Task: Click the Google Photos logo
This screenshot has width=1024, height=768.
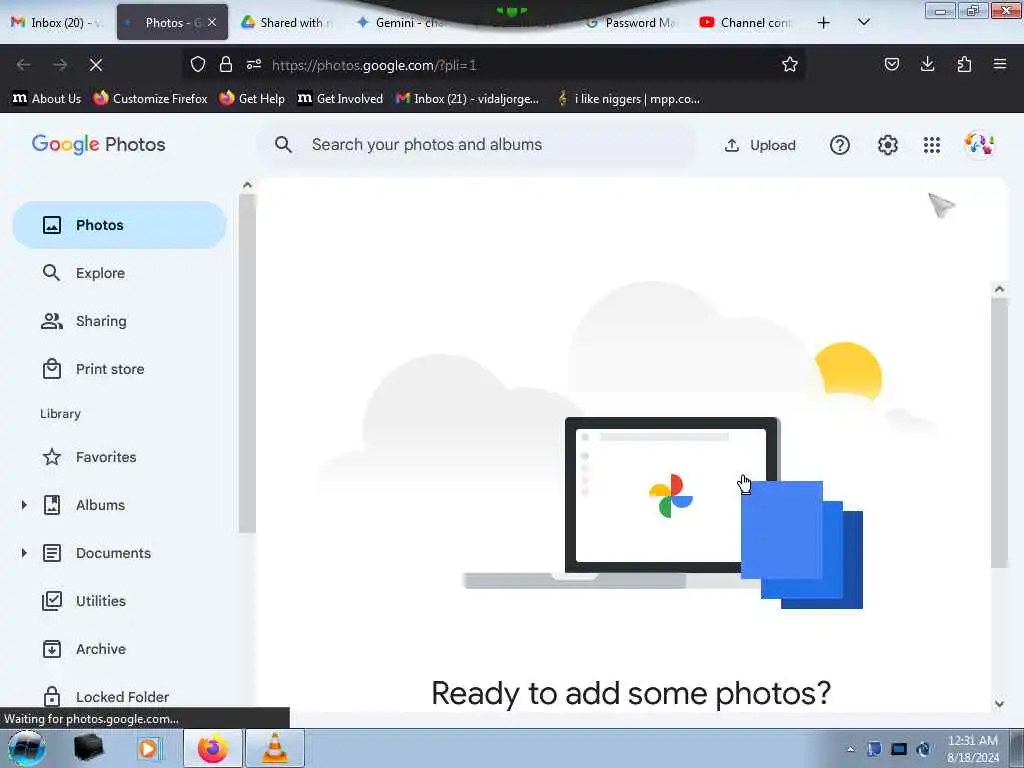Action: pyautogui.click(x=99, y=144)
